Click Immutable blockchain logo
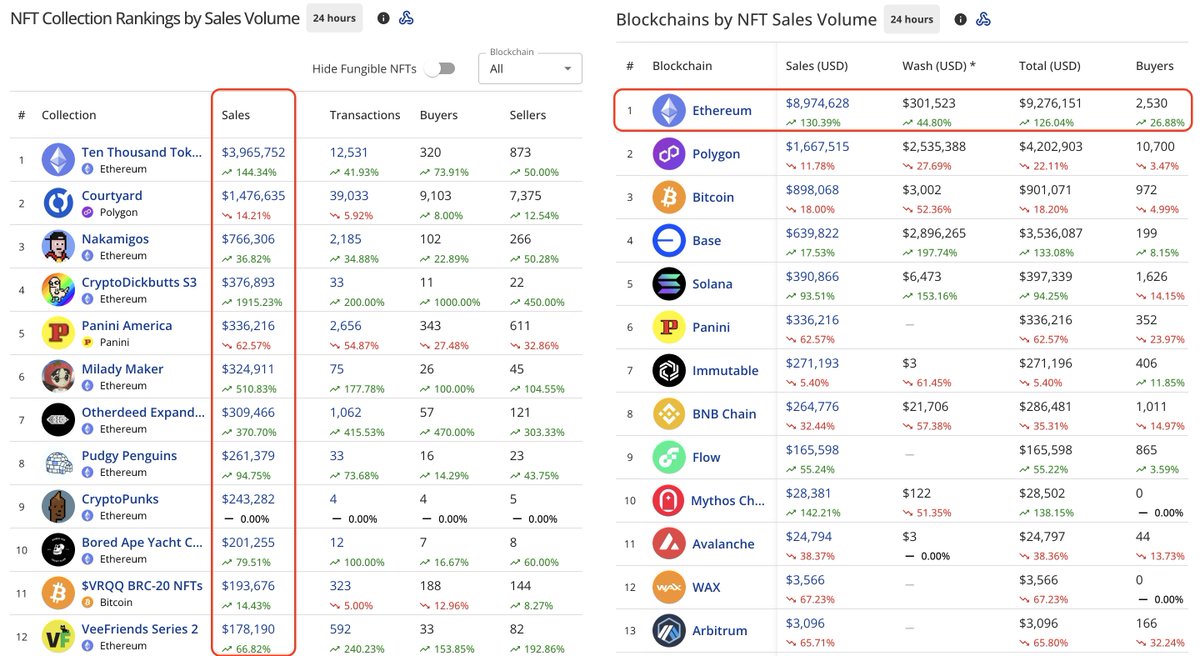The width and height of the screenshot is (1200, 656). 669,371
